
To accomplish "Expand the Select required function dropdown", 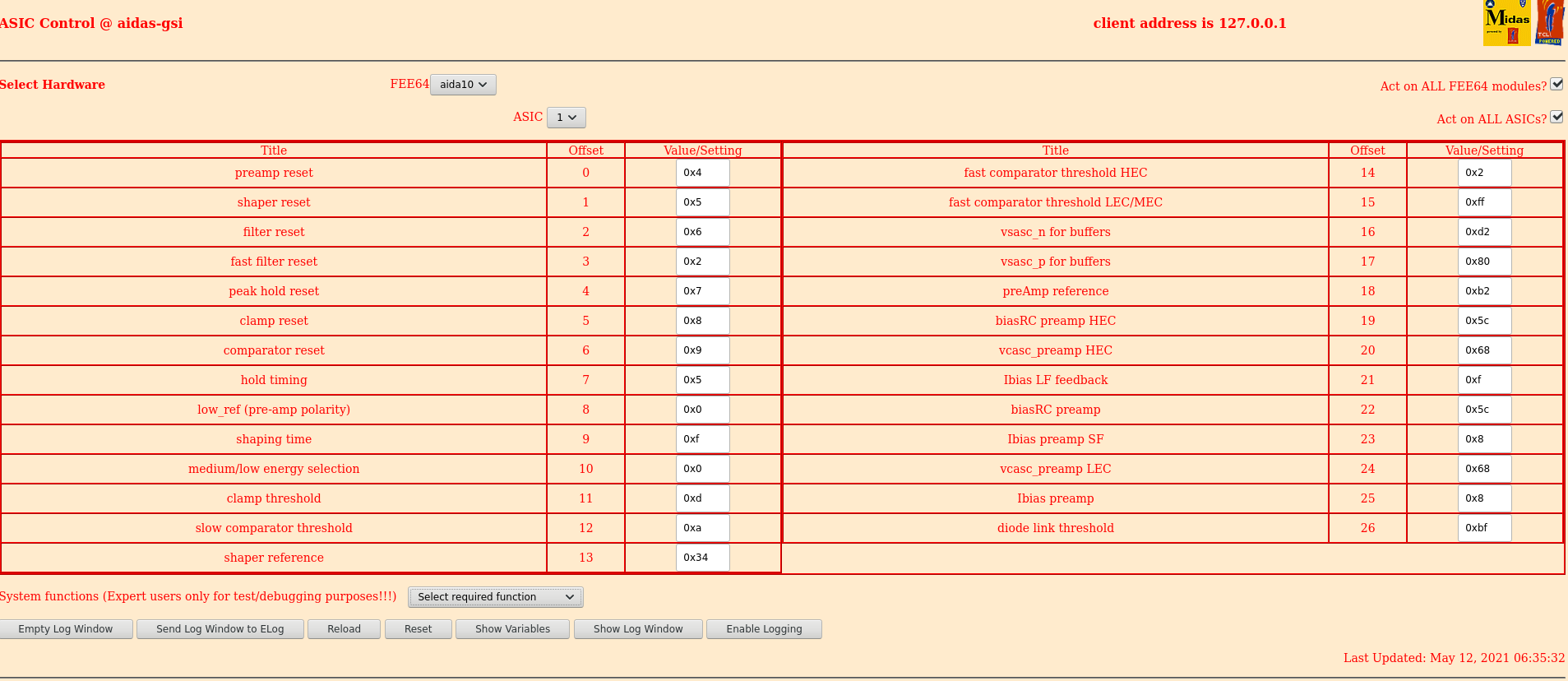I will pos(496,597).
